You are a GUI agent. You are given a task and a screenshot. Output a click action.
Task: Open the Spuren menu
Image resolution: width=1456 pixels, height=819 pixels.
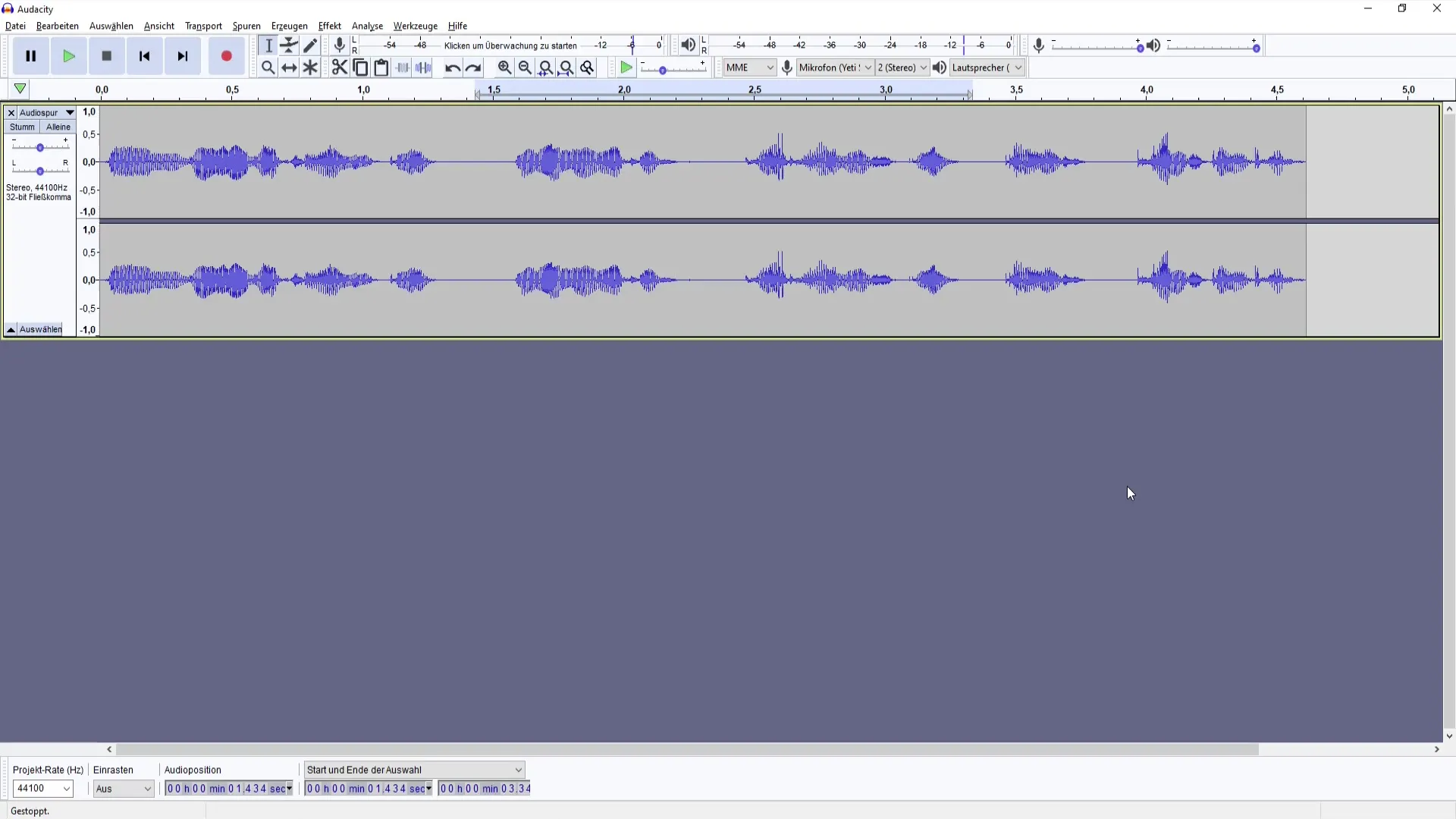click(246, 26)
